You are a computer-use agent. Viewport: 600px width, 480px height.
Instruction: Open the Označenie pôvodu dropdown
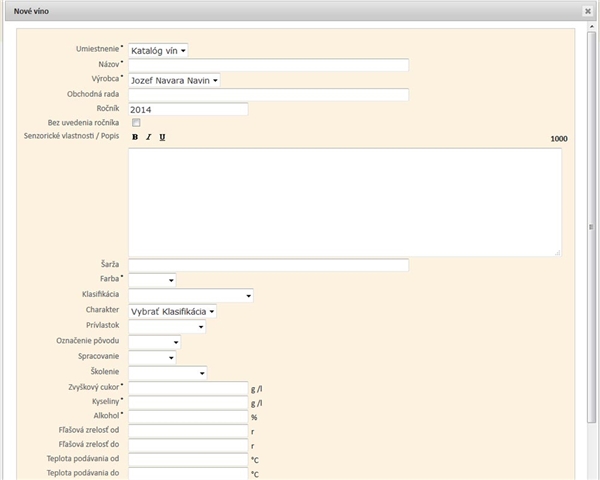click(x=154, y=342)
